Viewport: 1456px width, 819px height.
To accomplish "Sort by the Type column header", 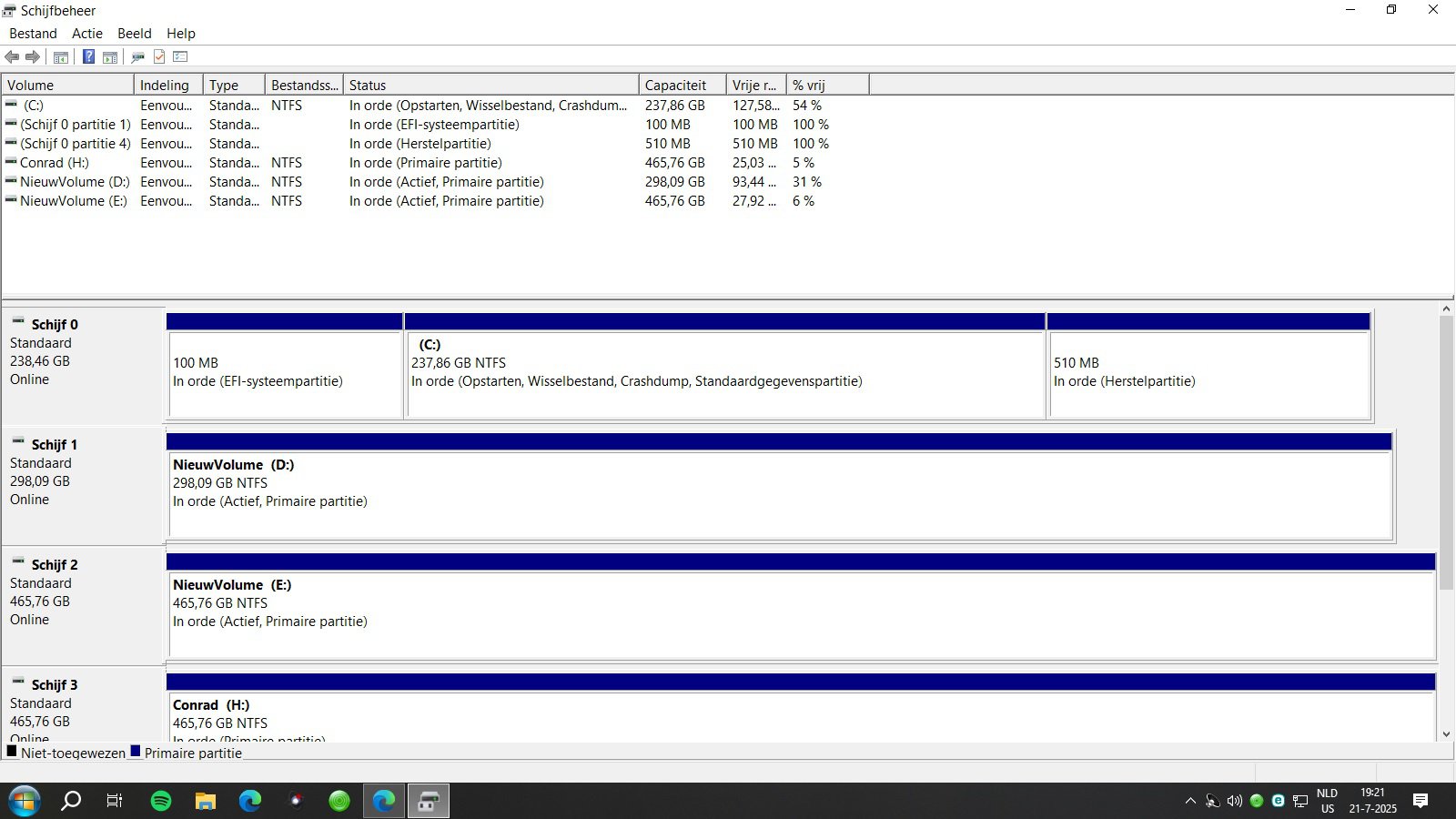I will [234, 85].
